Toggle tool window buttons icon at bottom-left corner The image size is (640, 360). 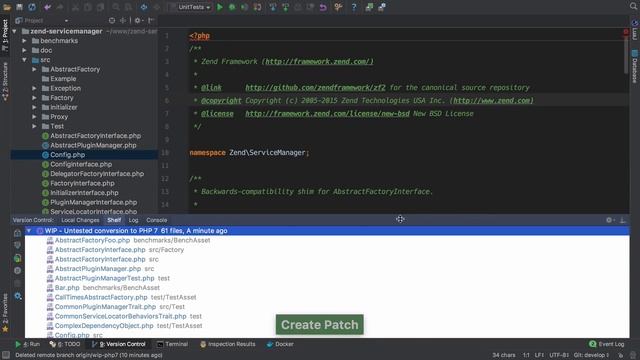(x=6, y=355)
